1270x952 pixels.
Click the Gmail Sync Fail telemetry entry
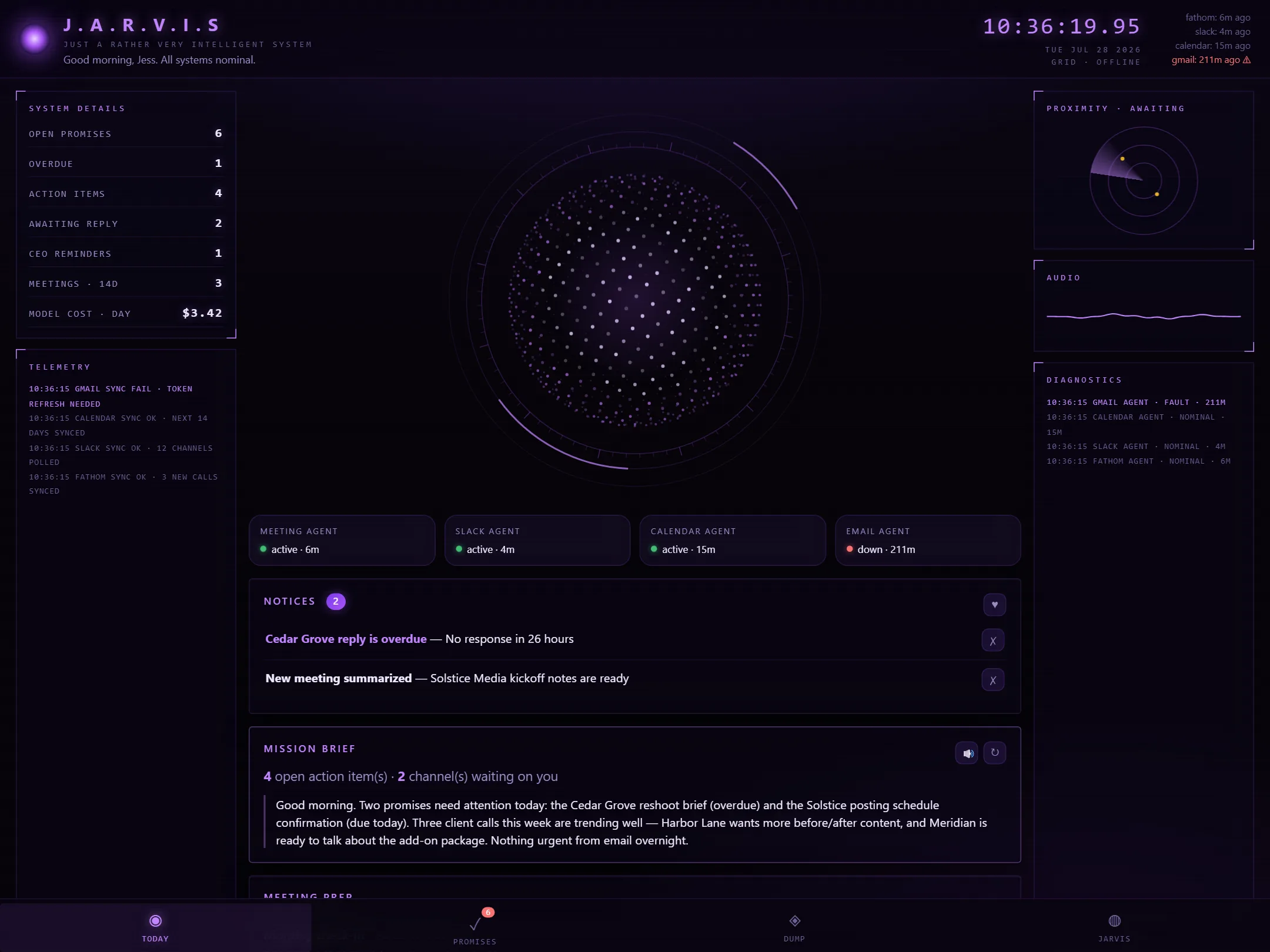tap(111, 396)
